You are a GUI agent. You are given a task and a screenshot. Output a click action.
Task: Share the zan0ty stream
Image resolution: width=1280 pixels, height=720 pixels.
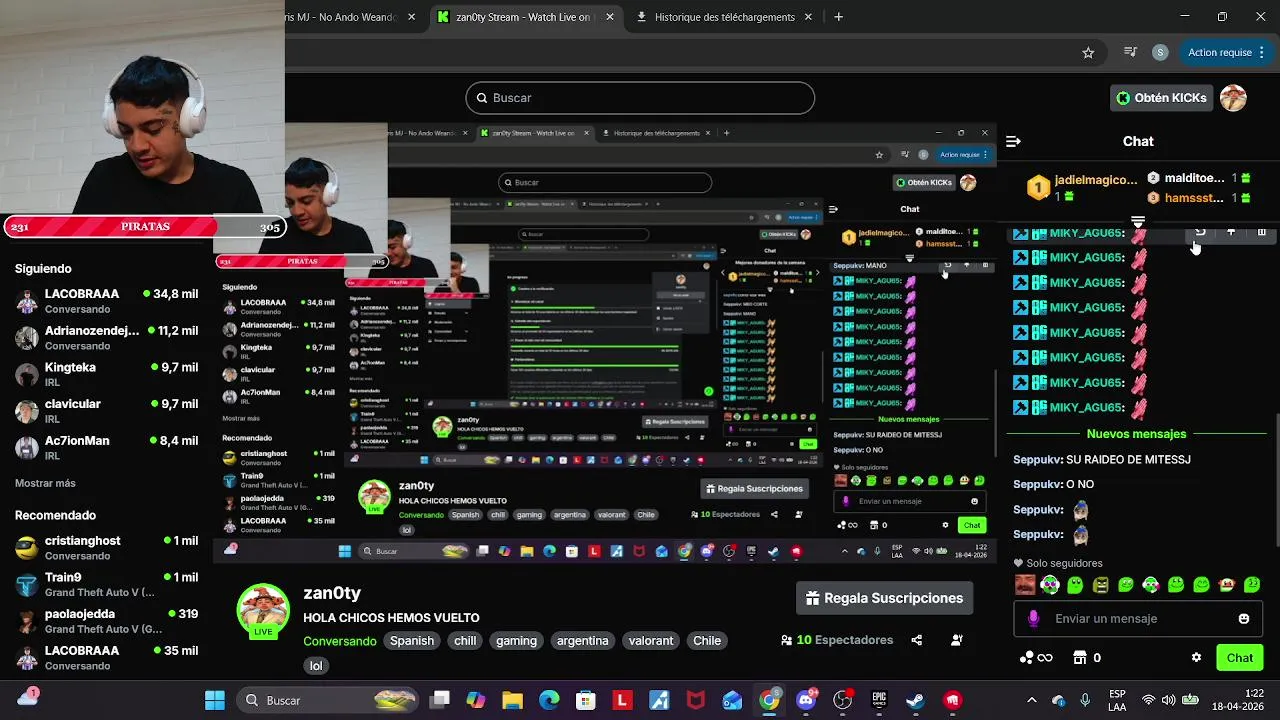tap(916, 640)
